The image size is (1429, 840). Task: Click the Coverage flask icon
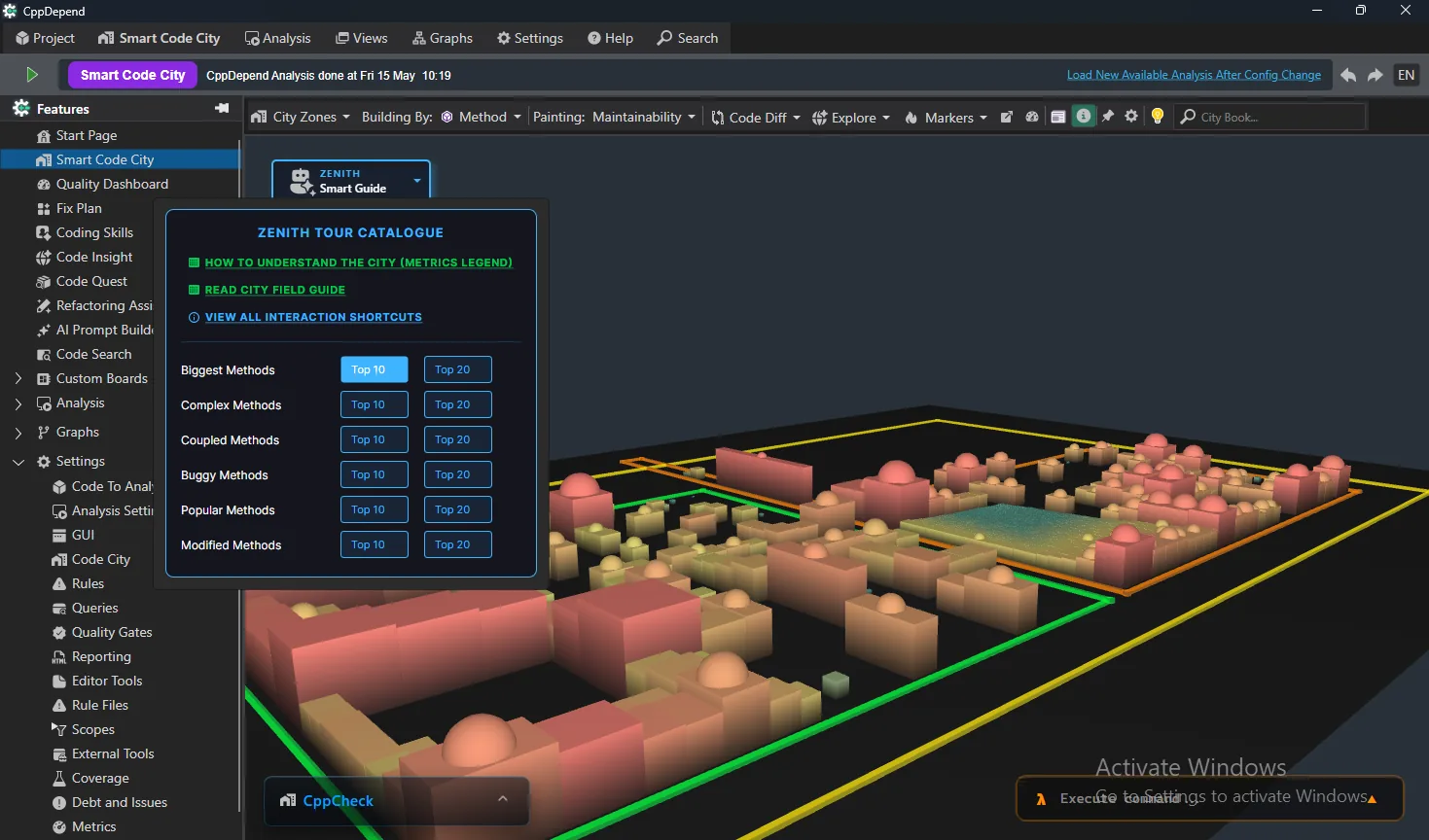point(59,778)
